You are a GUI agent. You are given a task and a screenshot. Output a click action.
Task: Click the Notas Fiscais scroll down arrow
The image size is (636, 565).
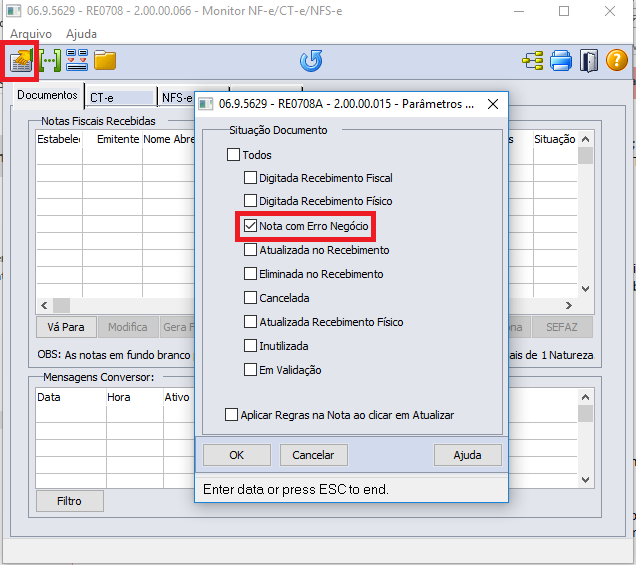coord(585,289)
